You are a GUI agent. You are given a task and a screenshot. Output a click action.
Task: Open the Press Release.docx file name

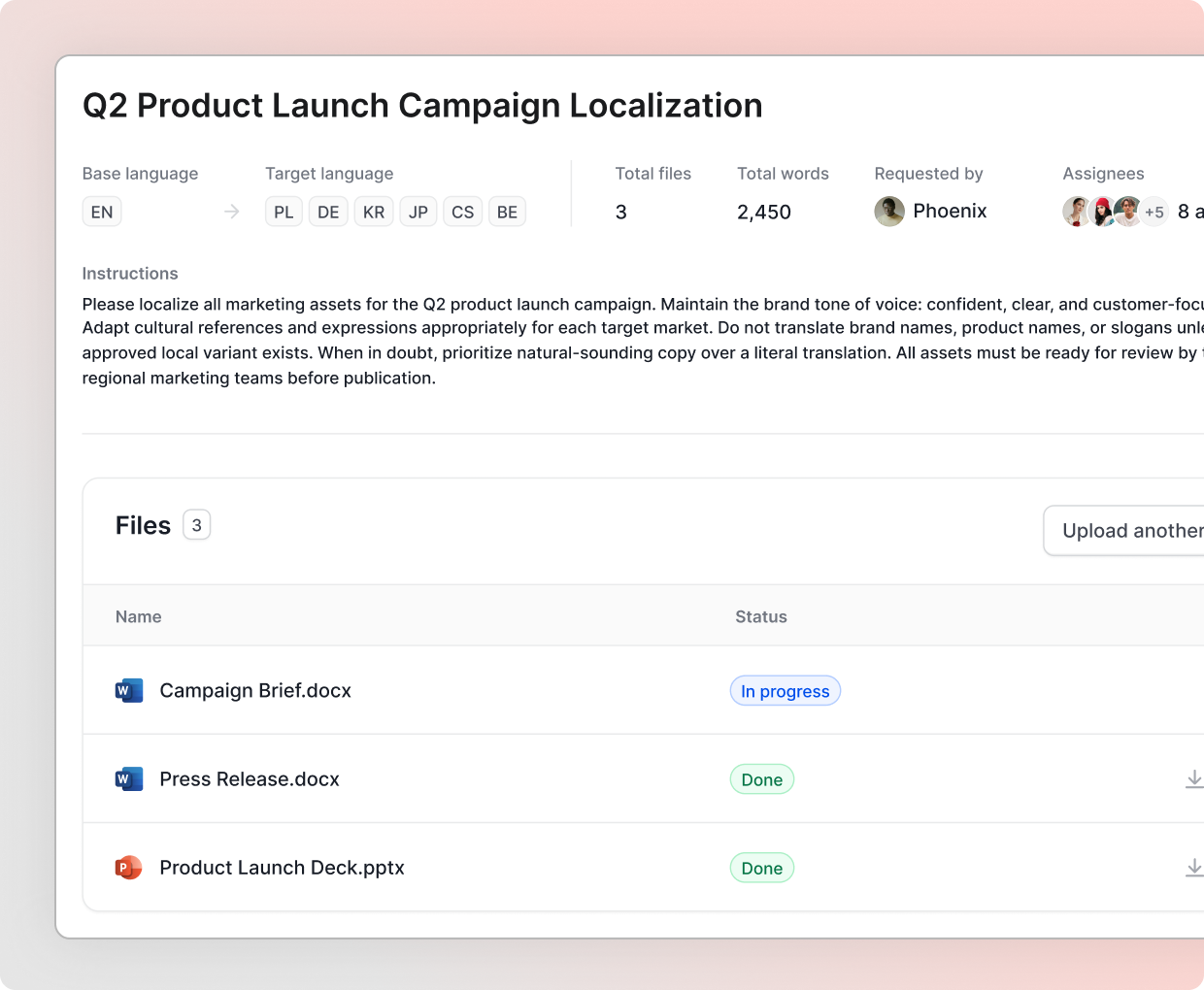pyautogui.click(x=250, y=778)
